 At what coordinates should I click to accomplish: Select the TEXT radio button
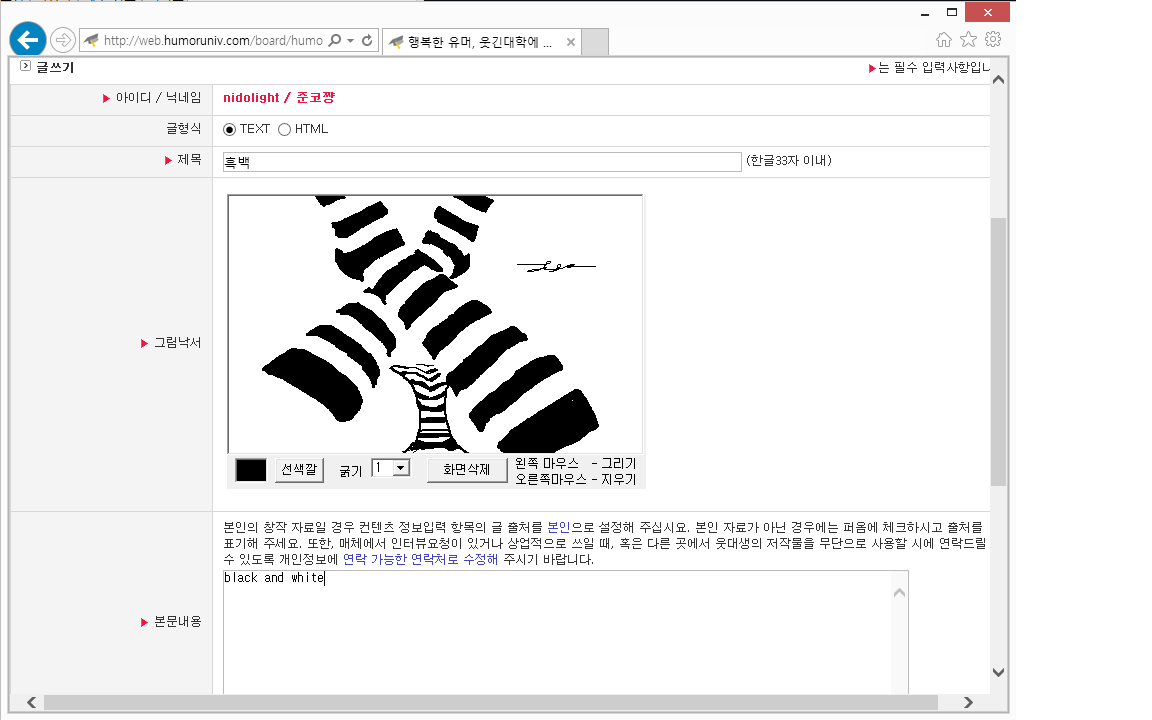pyautogui.click(x=230, y=129)
